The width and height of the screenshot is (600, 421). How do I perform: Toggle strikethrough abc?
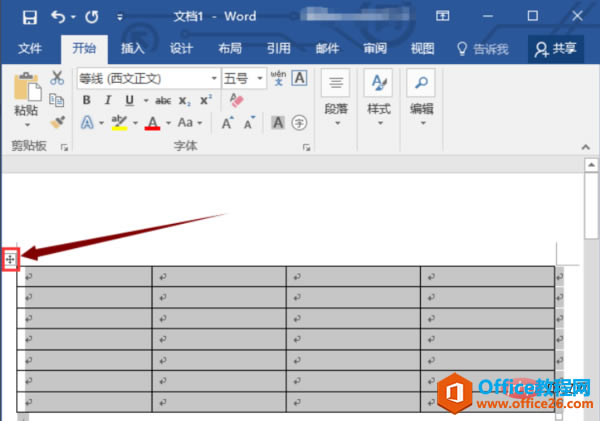point(163,101)
